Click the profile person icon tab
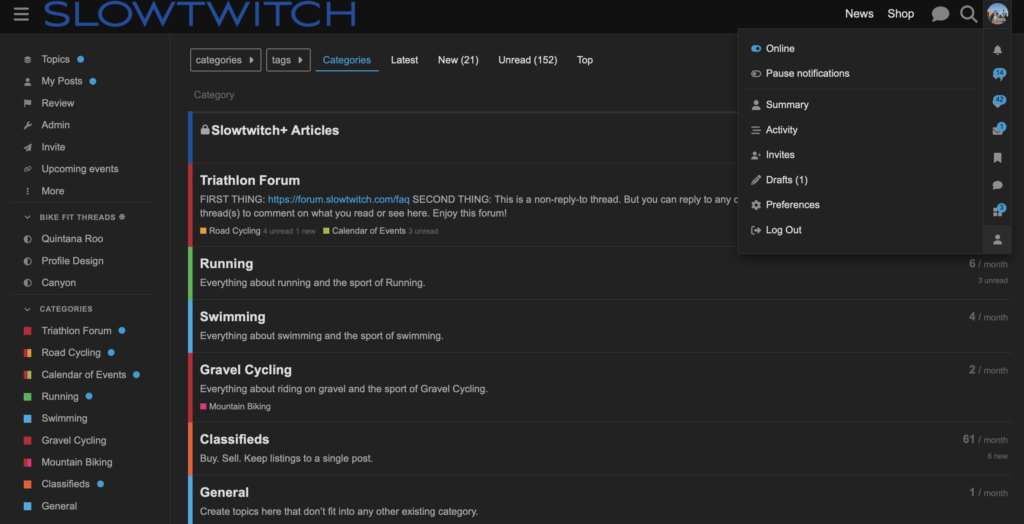This screenshot has height=524, width=1024. click(x=997, y=240)
